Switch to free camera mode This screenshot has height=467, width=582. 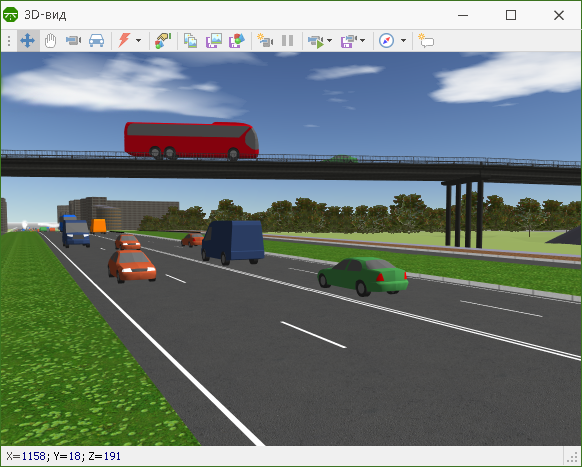(73, 40)
